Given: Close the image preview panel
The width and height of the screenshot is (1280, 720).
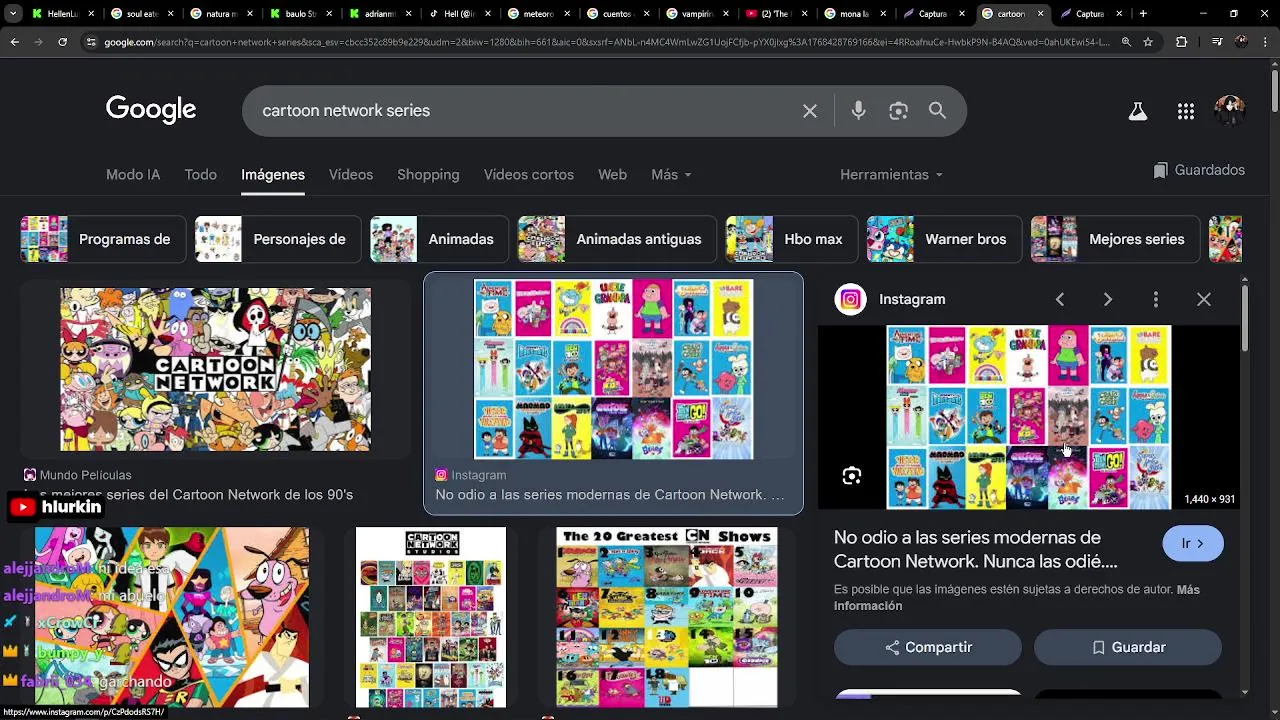Looking at the screenshot, I should point(1204,299).
